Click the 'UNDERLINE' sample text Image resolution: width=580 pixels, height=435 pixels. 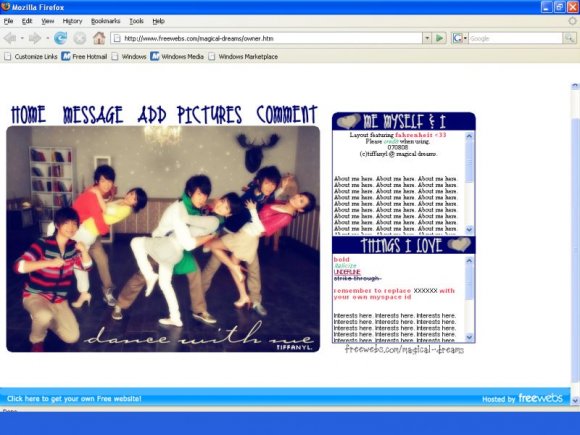click(347, 272)
